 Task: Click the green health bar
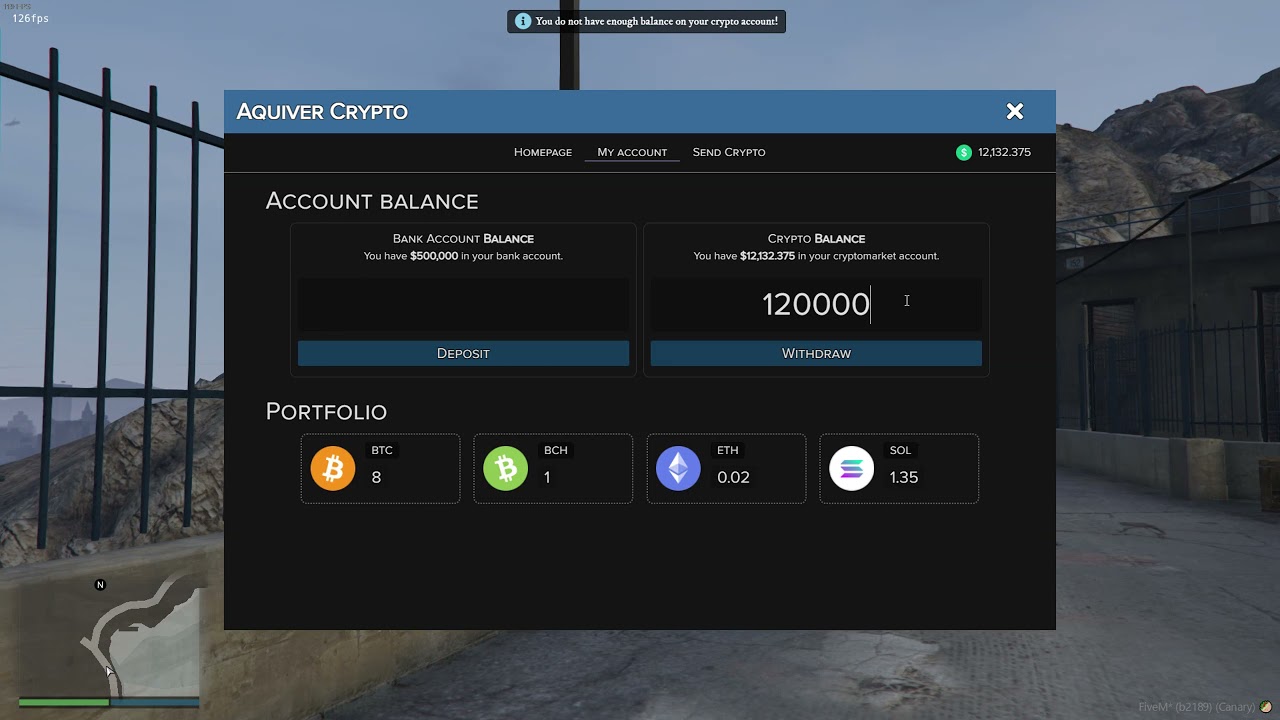[x=64, y=702]
